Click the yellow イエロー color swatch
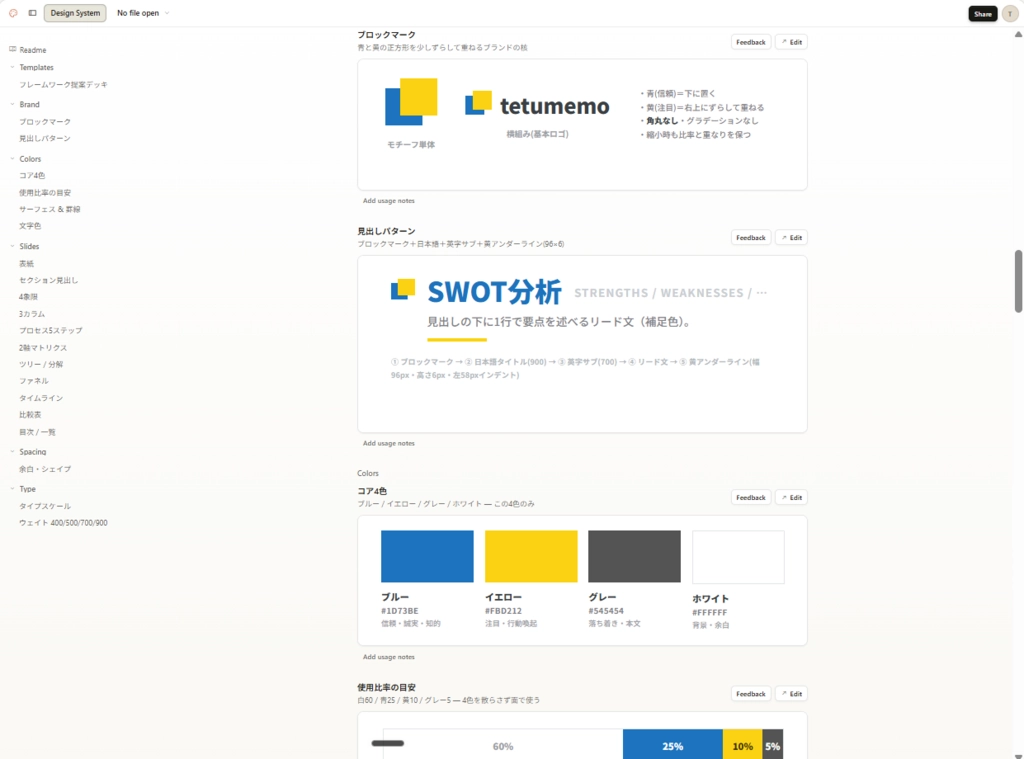Screen dimensions: 1024x759 (531, 556)
